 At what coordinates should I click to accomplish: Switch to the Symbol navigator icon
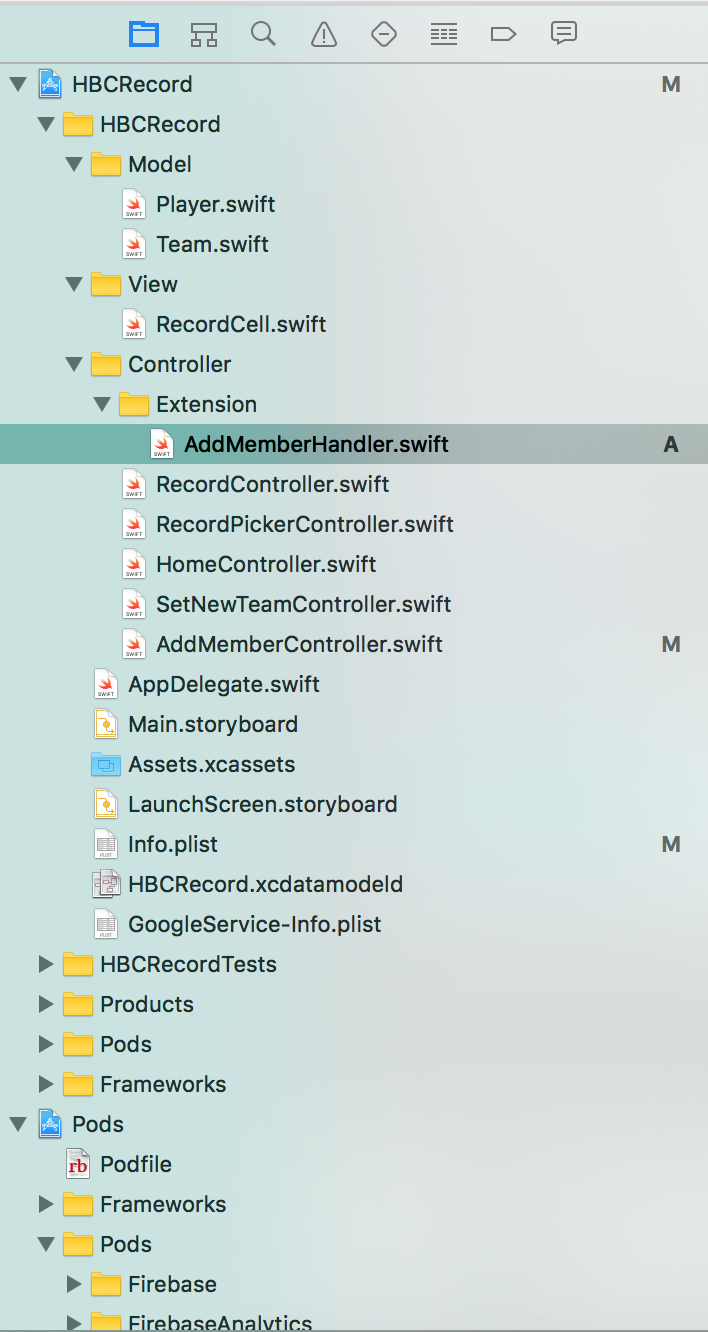pos(204,34)
